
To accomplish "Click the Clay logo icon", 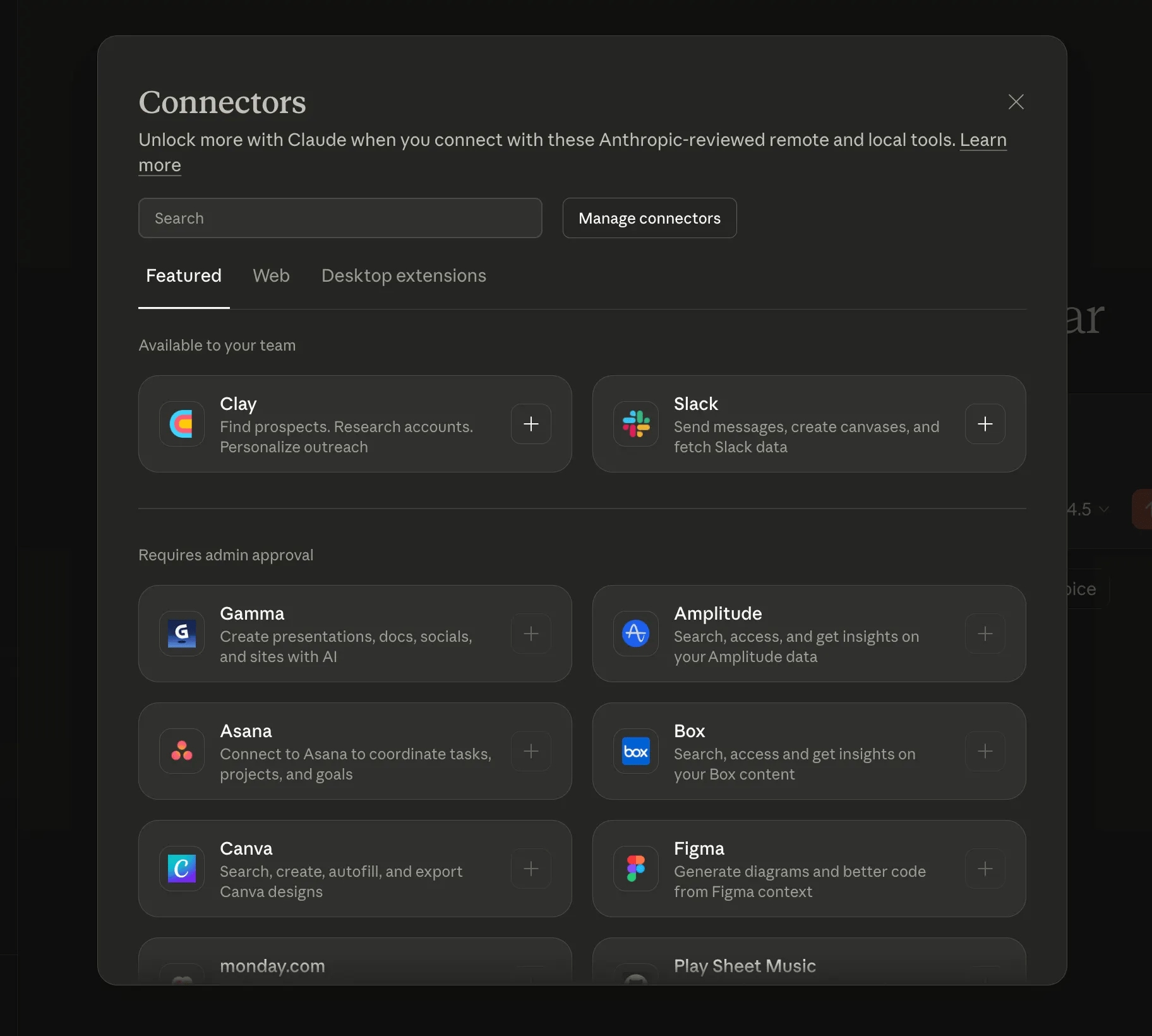I will pyautogui.click(x=182, y=424).
